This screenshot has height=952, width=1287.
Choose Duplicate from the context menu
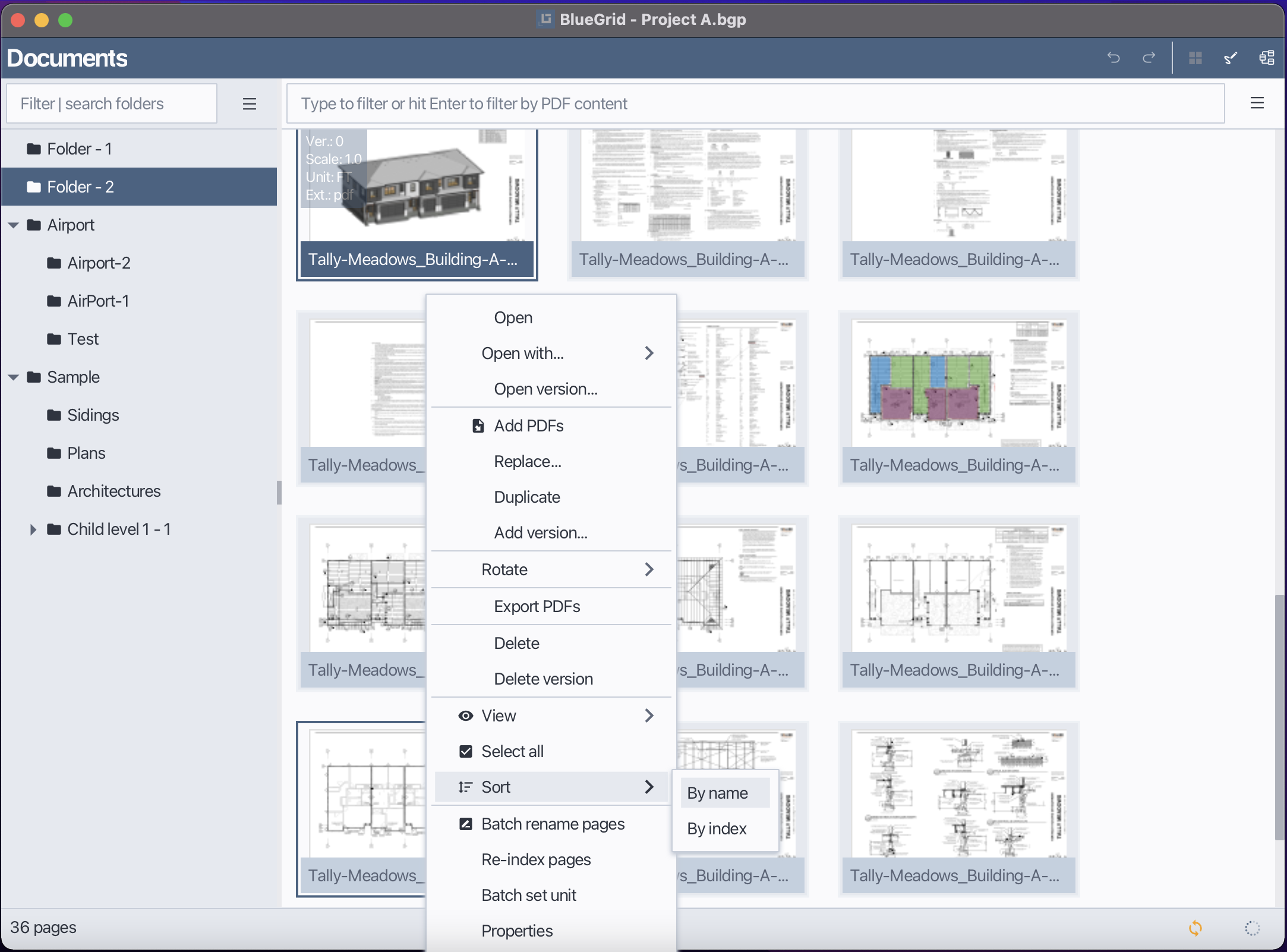526,497
